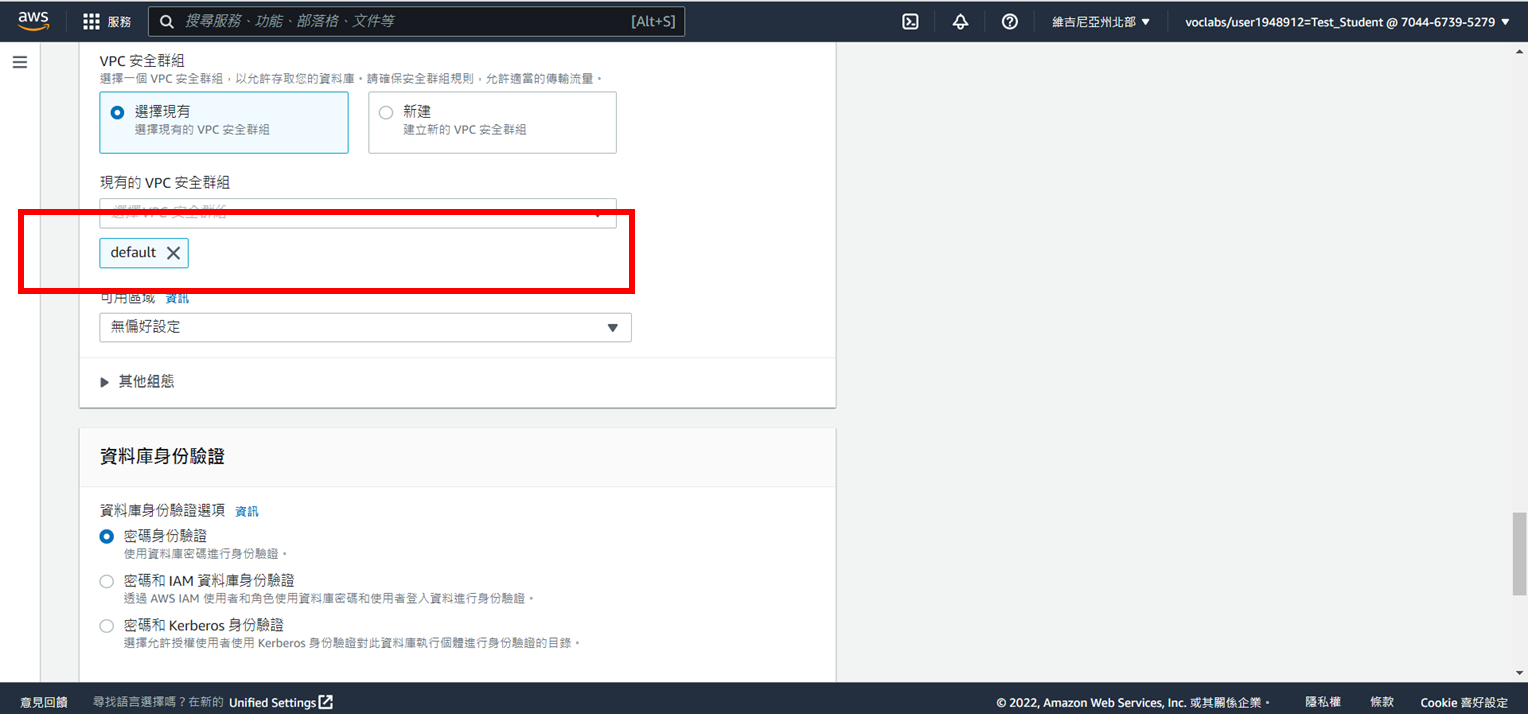Open the 隱私權 footer link
This screenshot has width=1528, height=714.
coord(1322,701)
